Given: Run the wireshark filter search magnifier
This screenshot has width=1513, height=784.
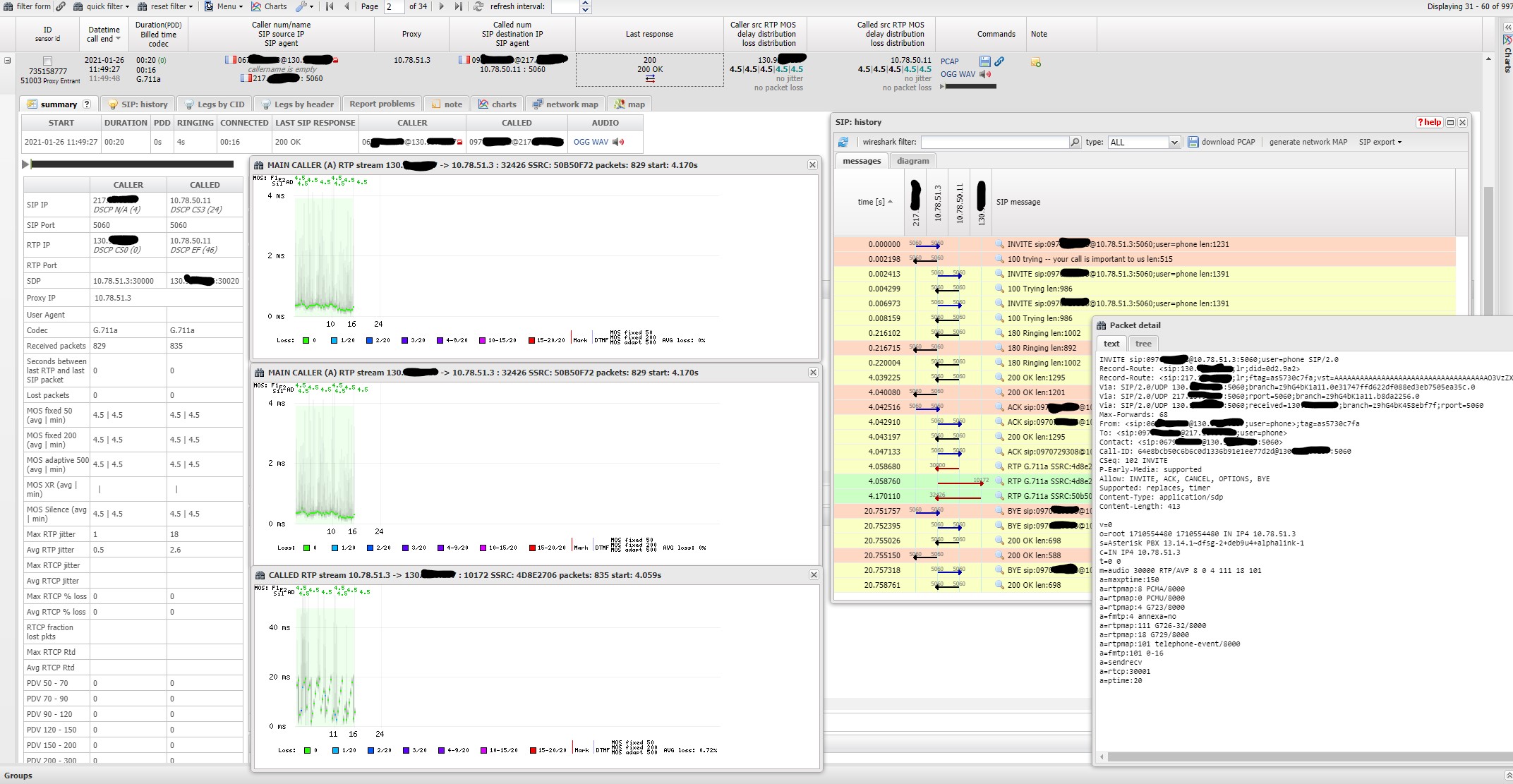Looking at the screenshot, I should tap(1074, 142).
